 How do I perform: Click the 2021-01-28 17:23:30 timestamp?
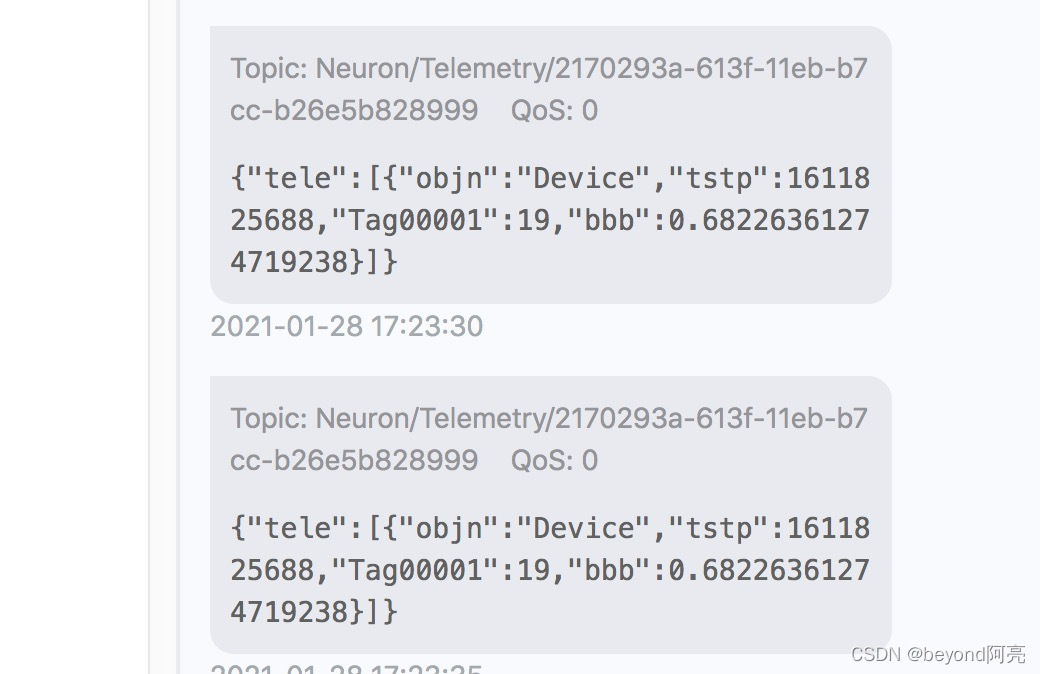click(x=347, y=326)
